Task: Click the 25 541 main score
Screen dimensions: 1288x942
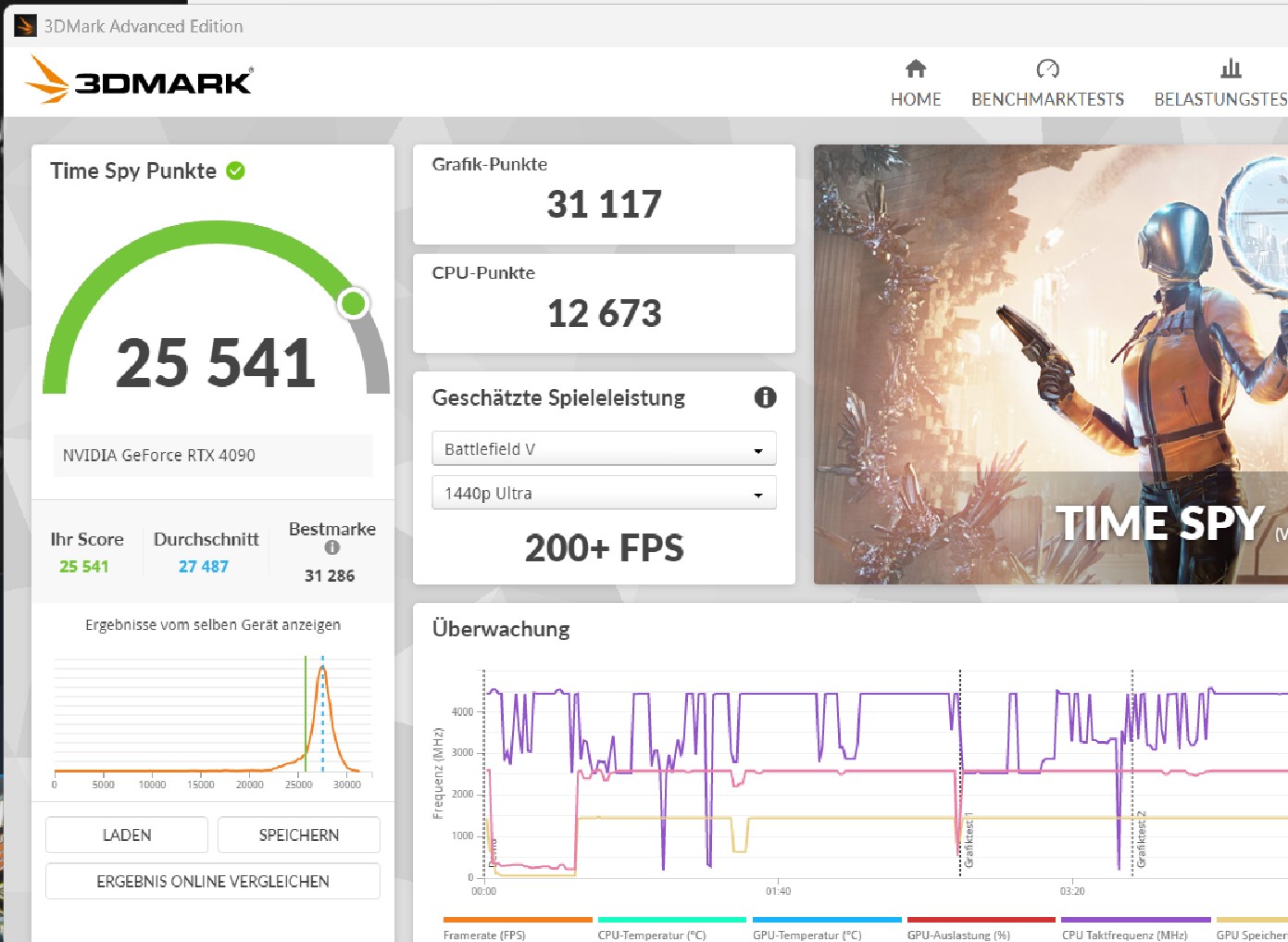Action: tap(216, 362)
